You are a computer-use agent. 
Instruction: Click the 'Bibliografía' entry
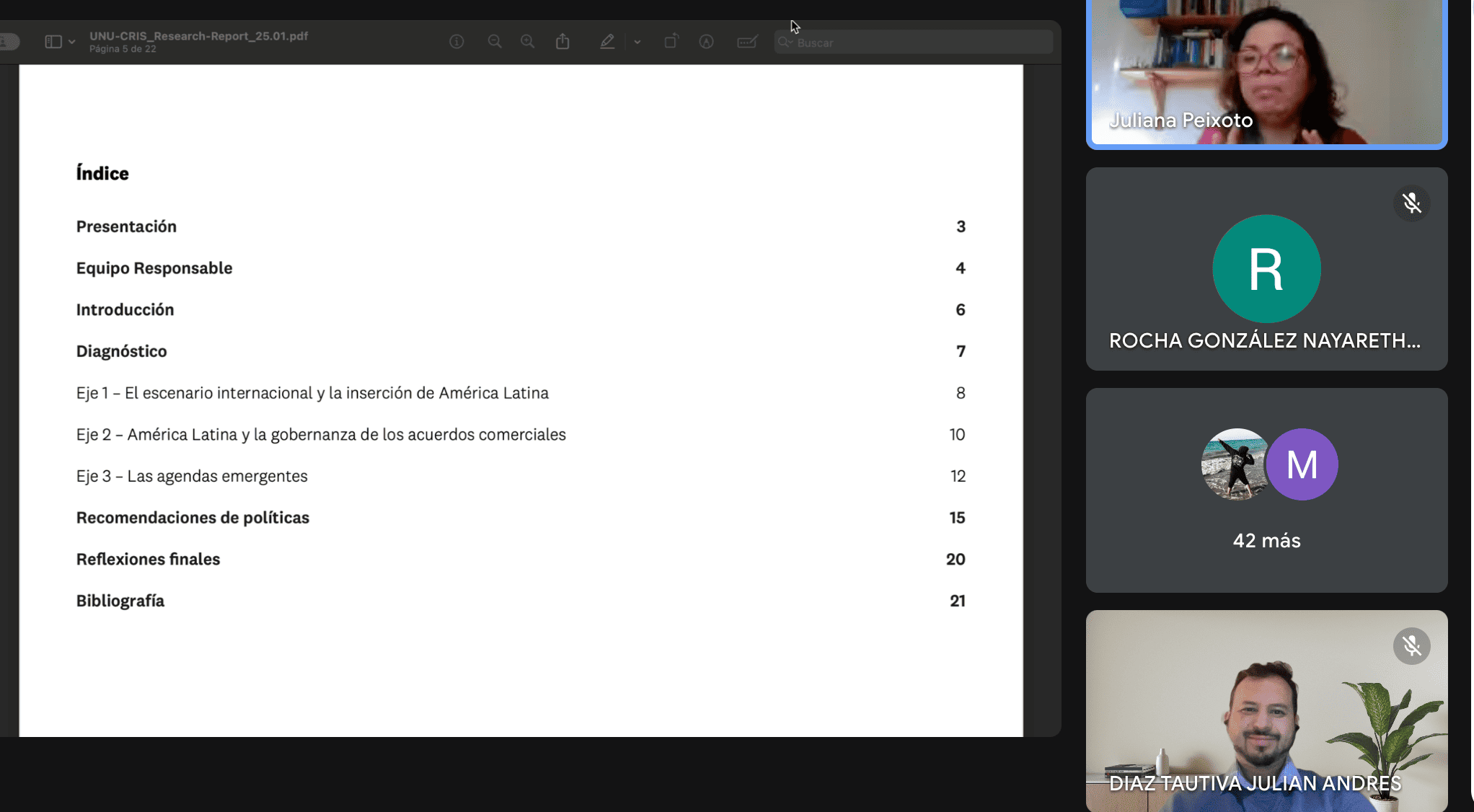click(120, 601)
